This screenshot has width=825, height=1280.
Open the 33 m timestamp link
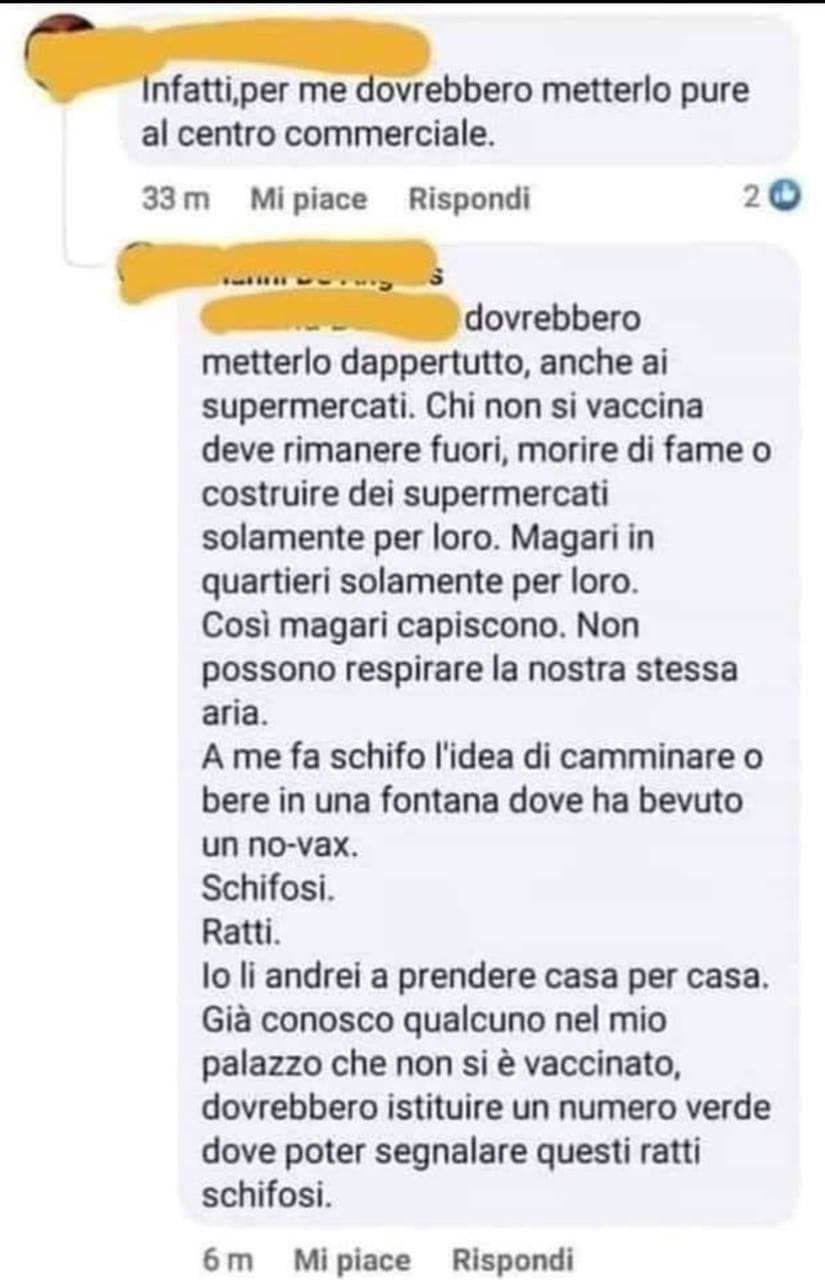177,199
